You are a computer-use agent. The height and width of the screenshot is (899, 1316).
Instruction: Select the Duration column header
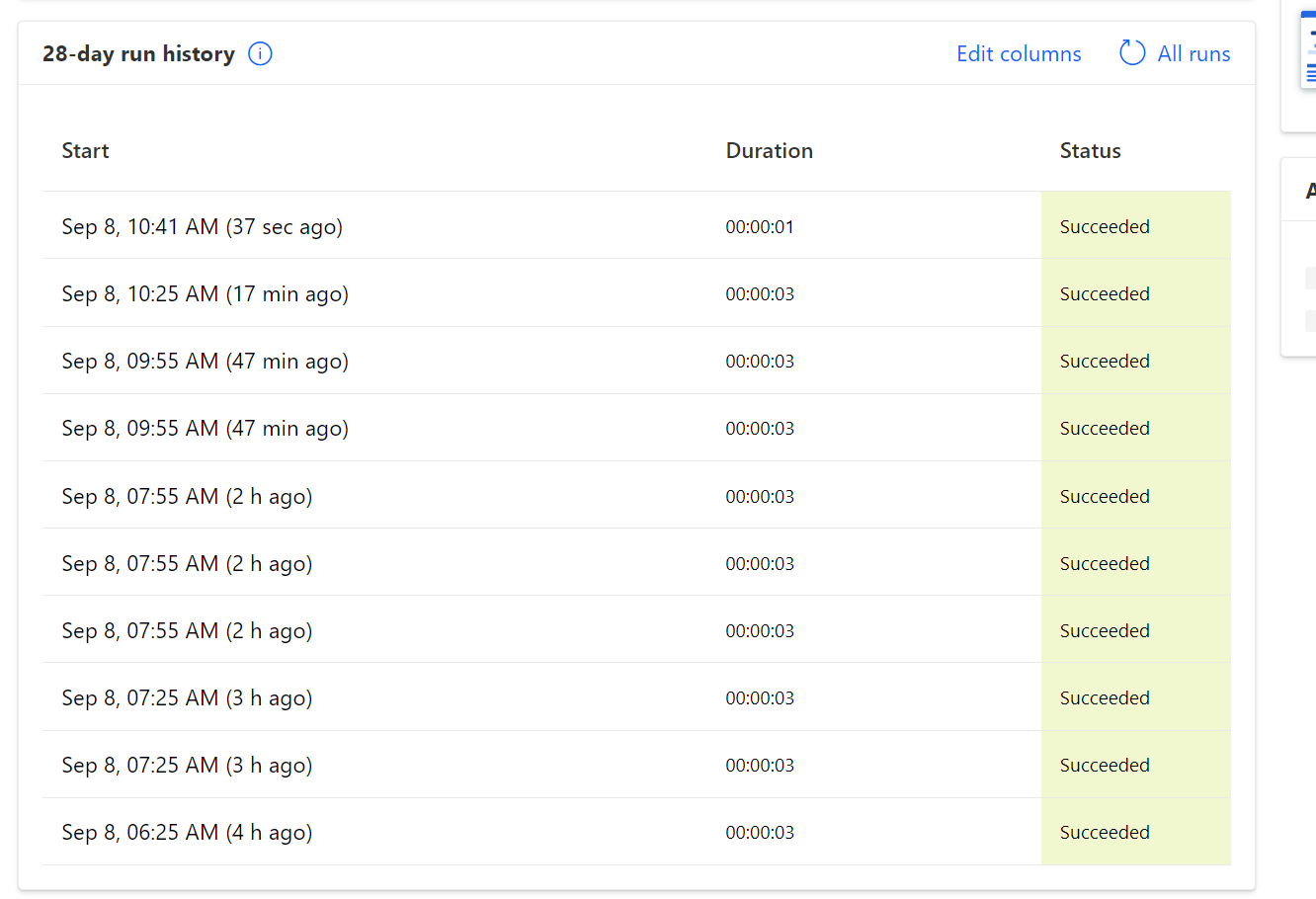(x=769, y=151)
